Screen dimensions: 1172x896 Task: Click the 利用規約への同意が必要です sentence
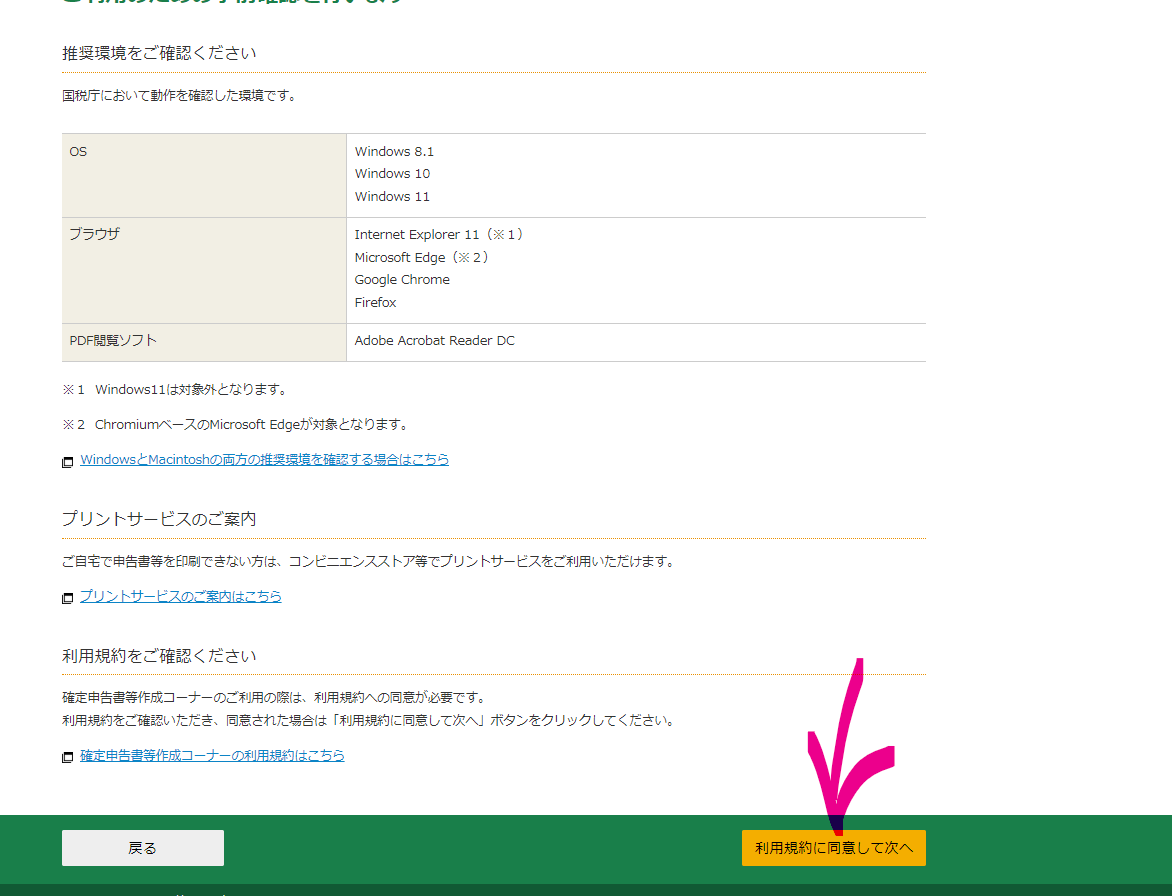276,697
